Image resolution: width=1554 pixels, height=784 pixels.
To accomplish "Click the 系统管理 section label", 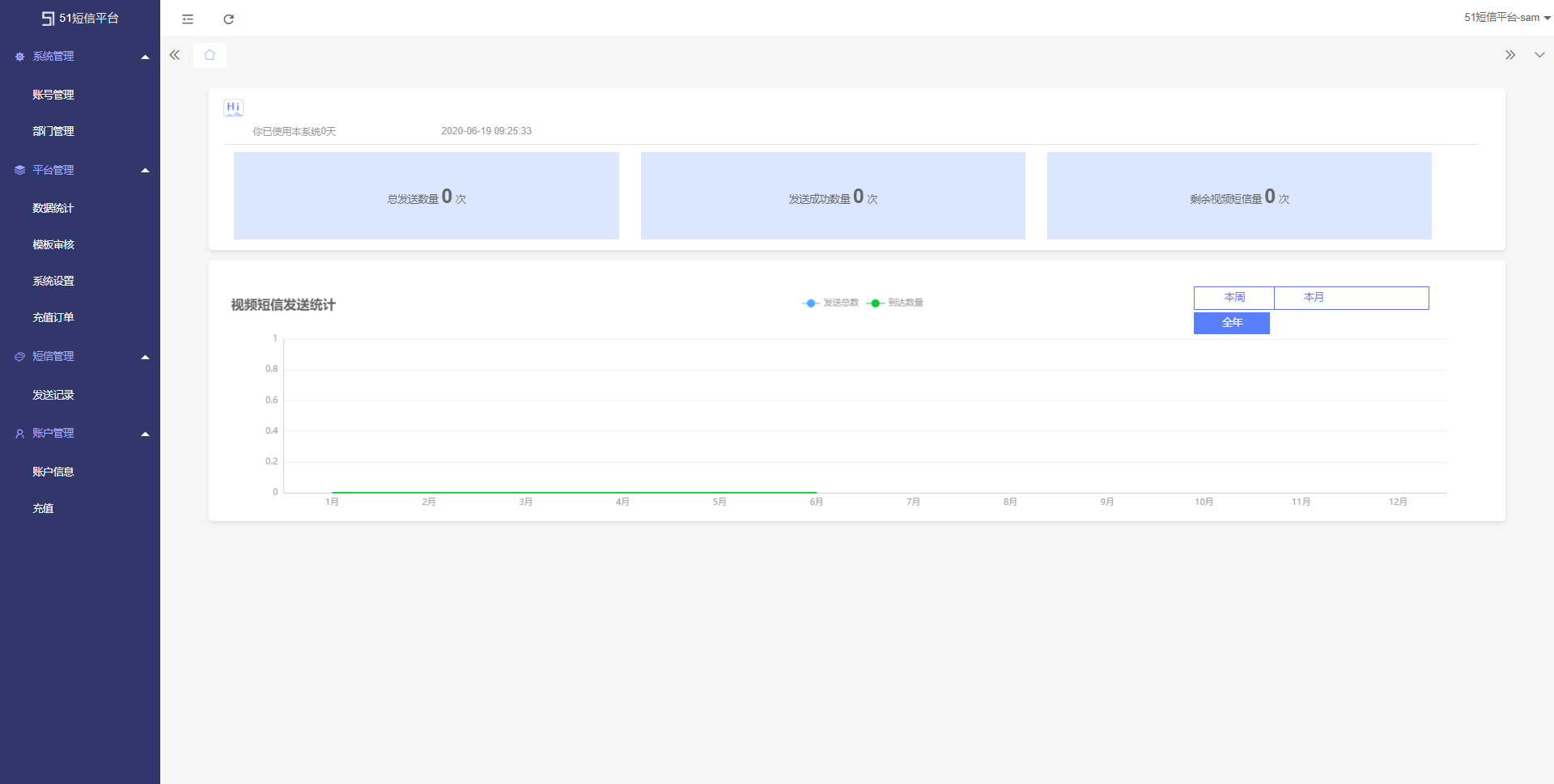I will pyautogui.click(x=53, y=57).
